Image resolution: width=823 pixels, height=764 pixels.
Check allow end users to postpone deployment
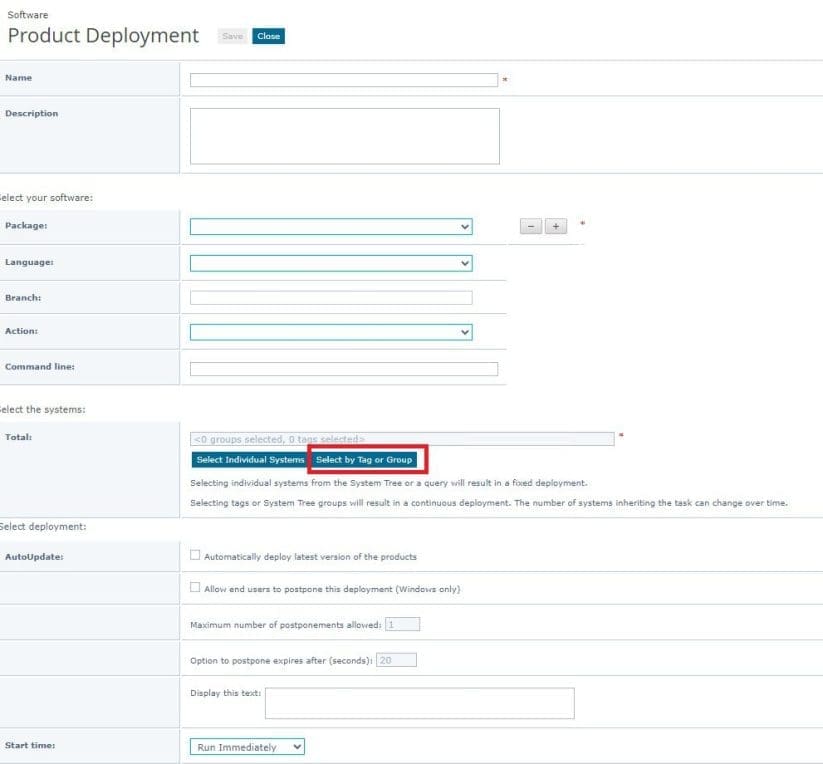(195, 588)
